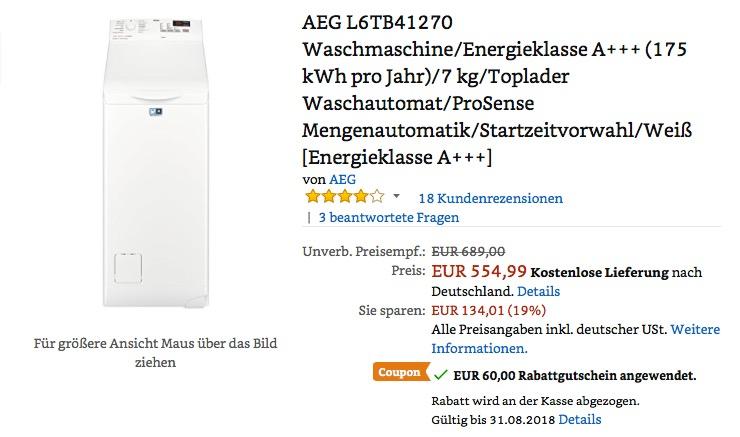Open the delivery Details link next to Deutschland

[538, 291]
